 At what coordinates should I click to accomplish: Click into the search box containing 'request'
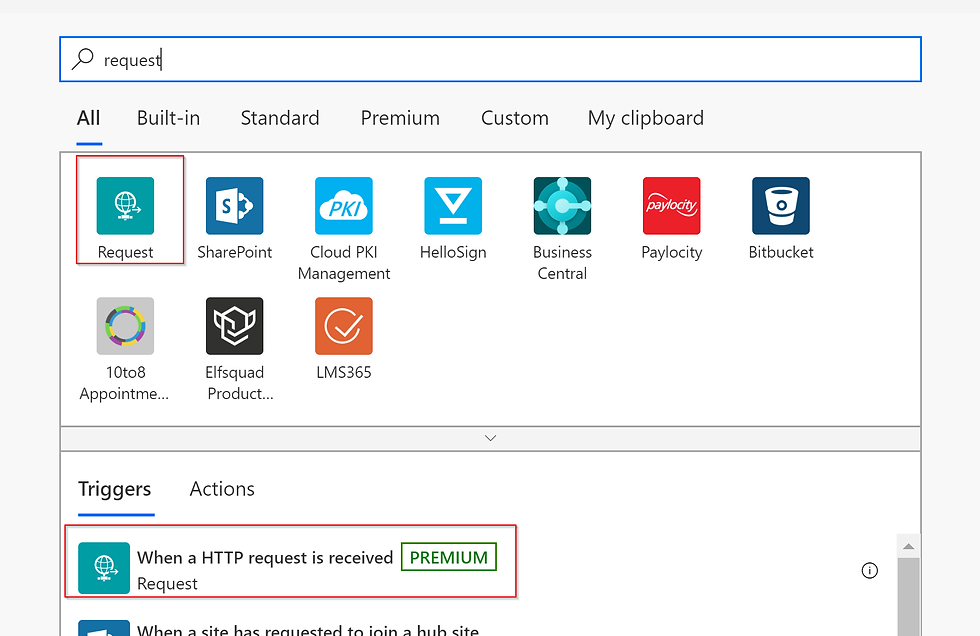click(x=491, y=59)
